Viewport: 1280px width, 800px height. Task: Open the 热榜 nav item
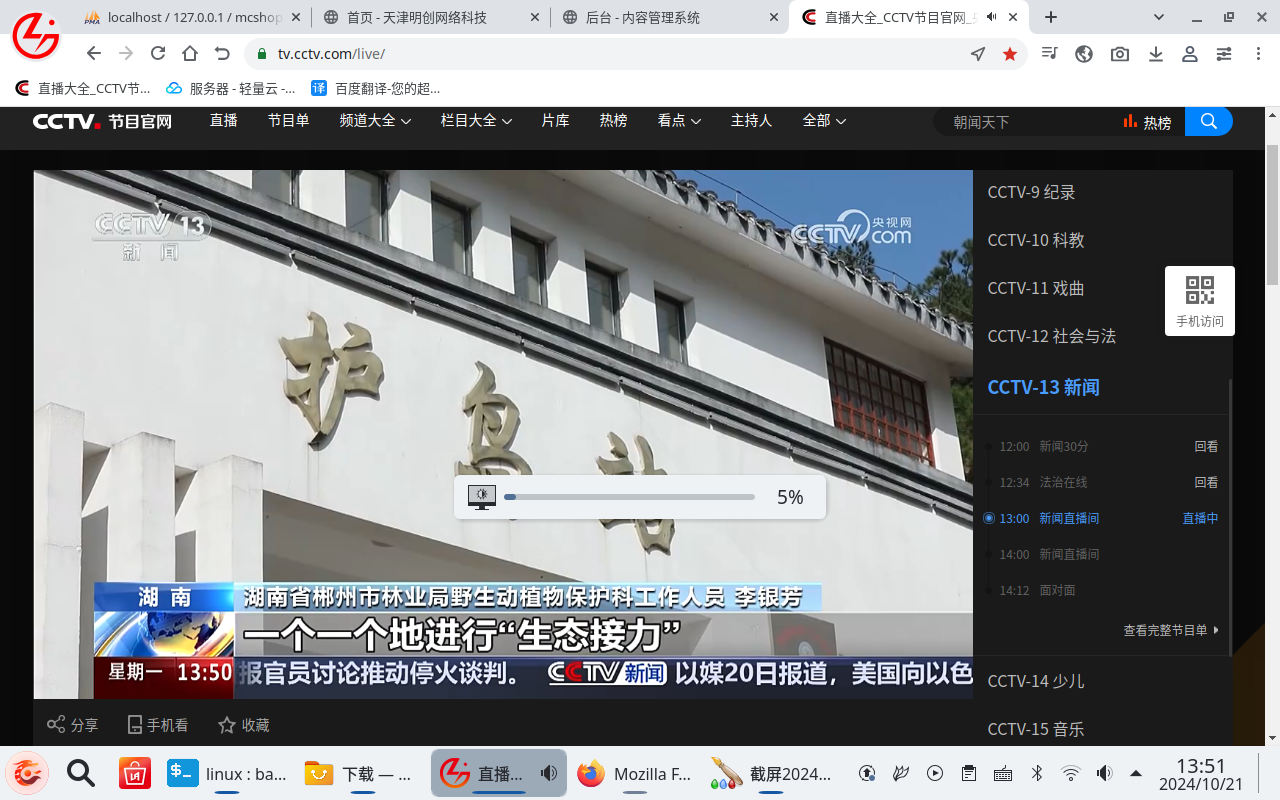(x=613, y=121)
